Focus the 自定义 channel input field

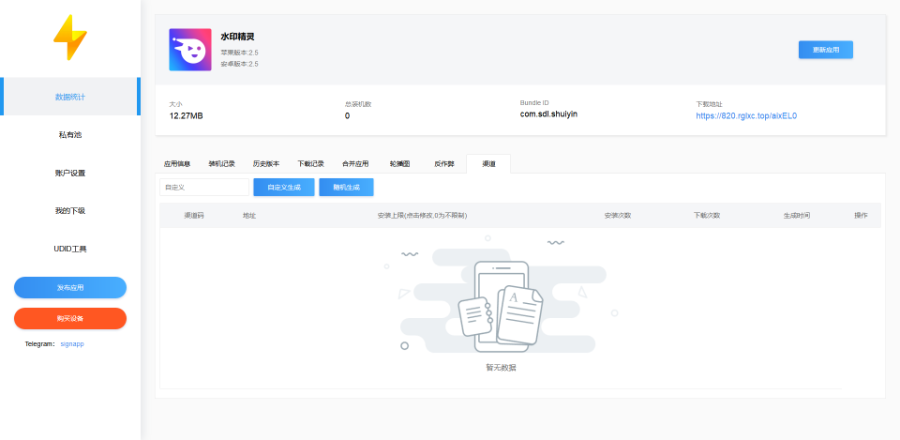[204, 187]
